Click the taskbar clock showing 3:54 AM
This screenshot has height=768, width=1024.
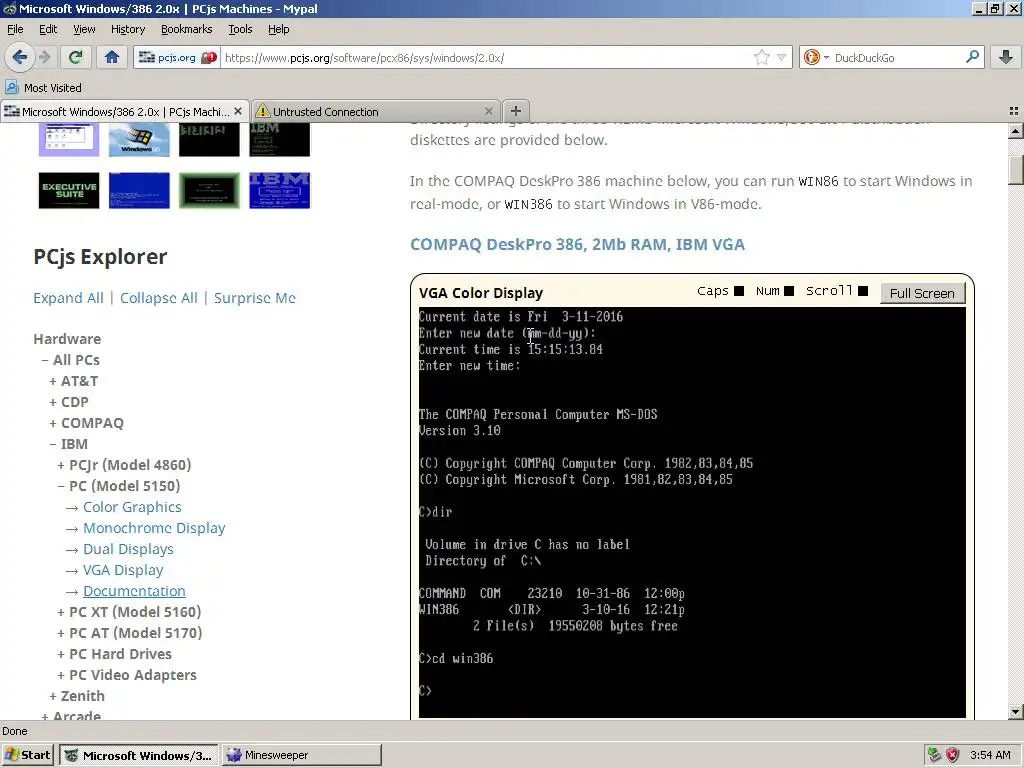coord(990,755)
